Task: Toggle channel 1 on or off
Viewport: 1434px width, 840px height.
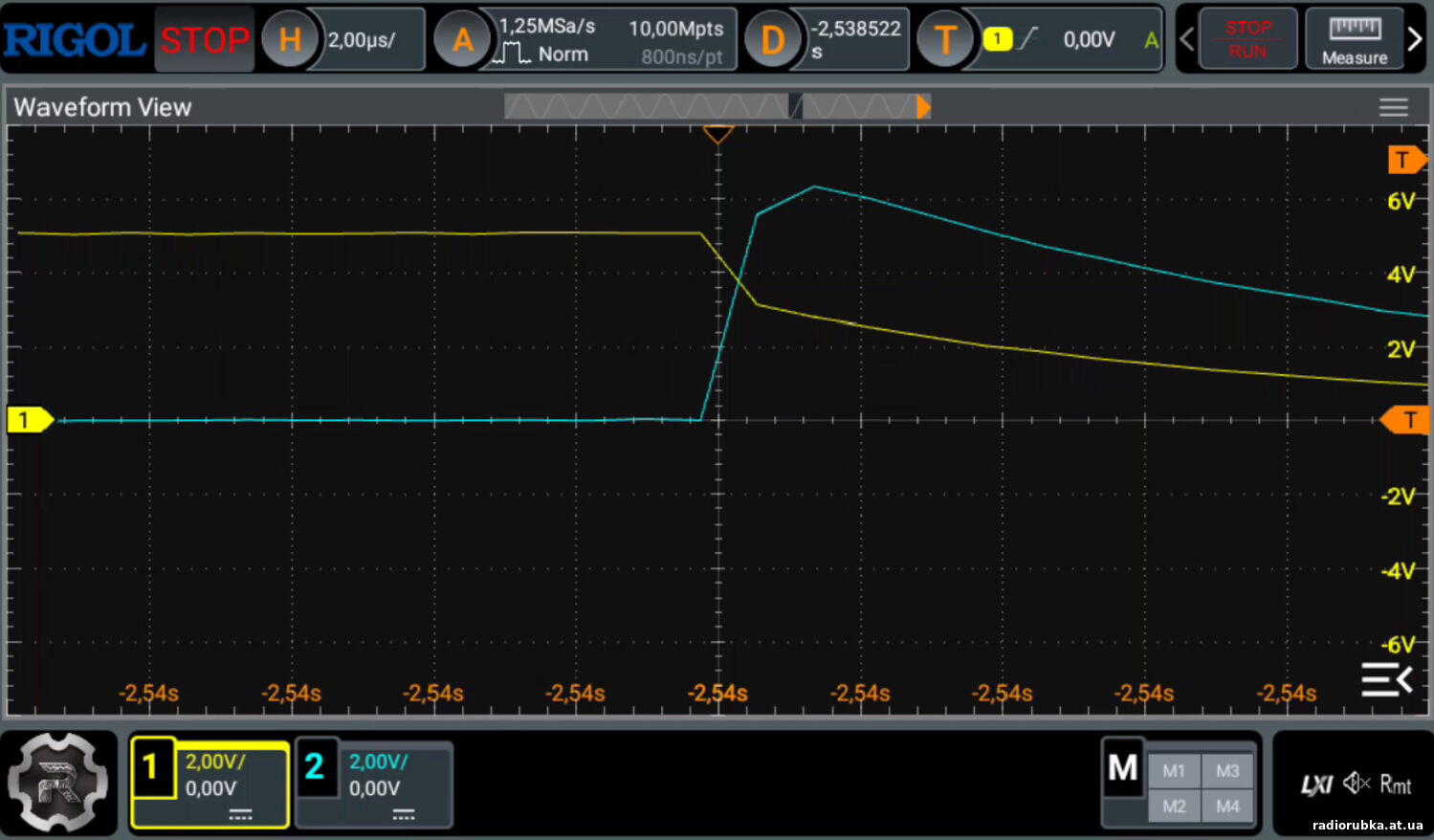Action: tap(152, 767)
